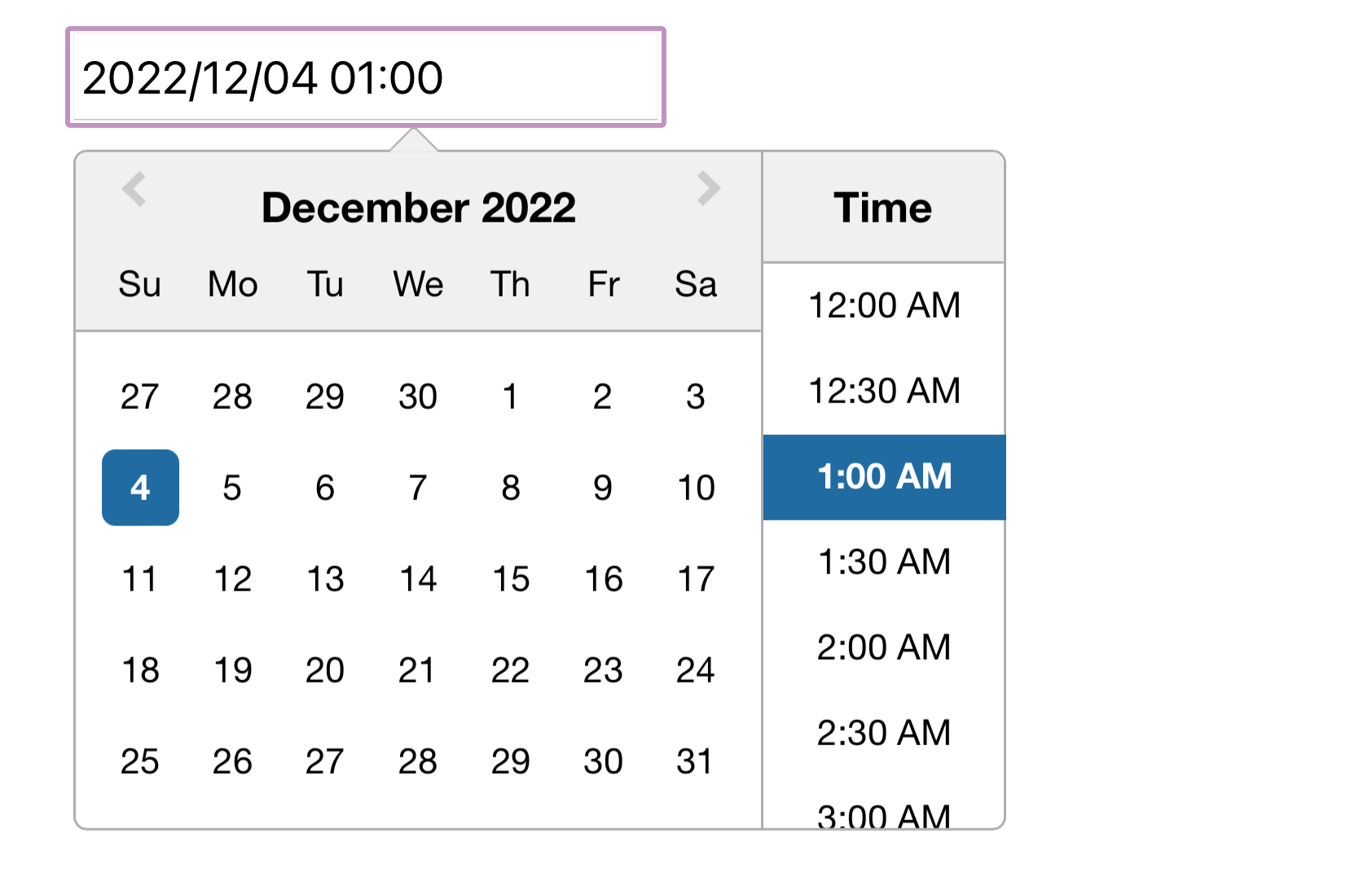This screenshot has height=873, width=1372.
Task: Choose 1:30 AM from the time list
Action: 884,562
